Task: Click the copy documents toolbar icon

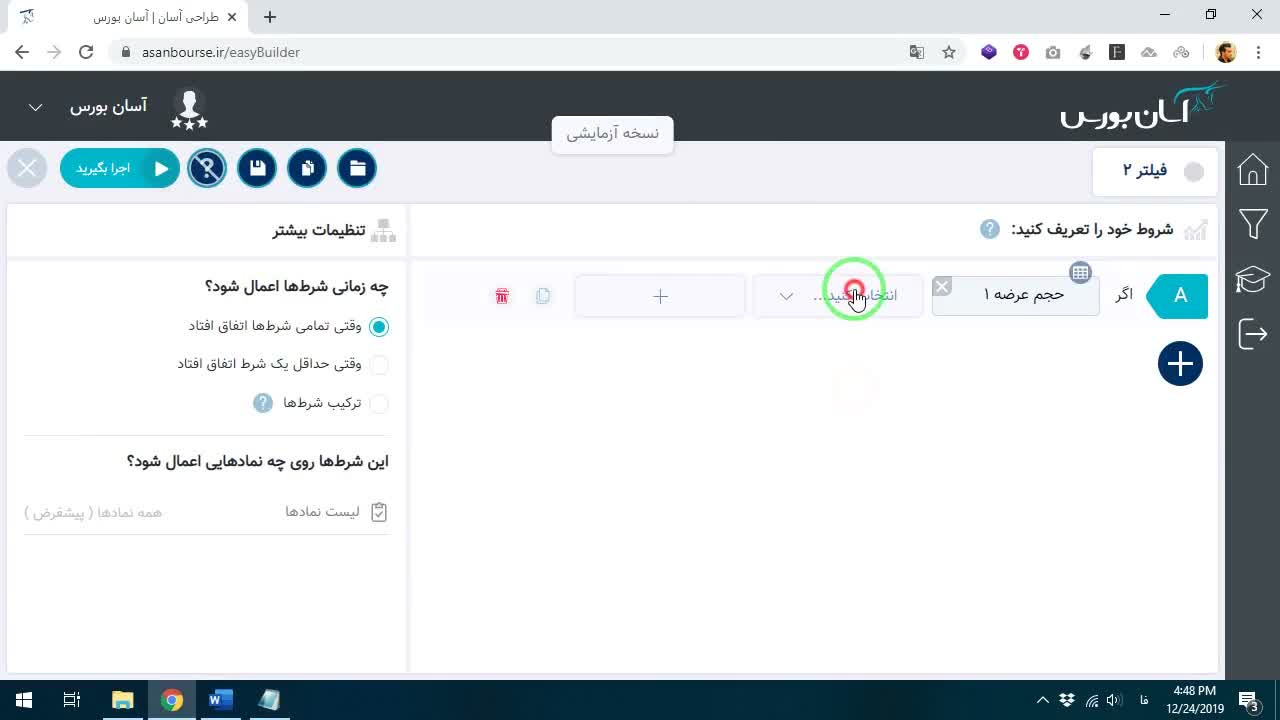Action: click(x=307, y=168)
